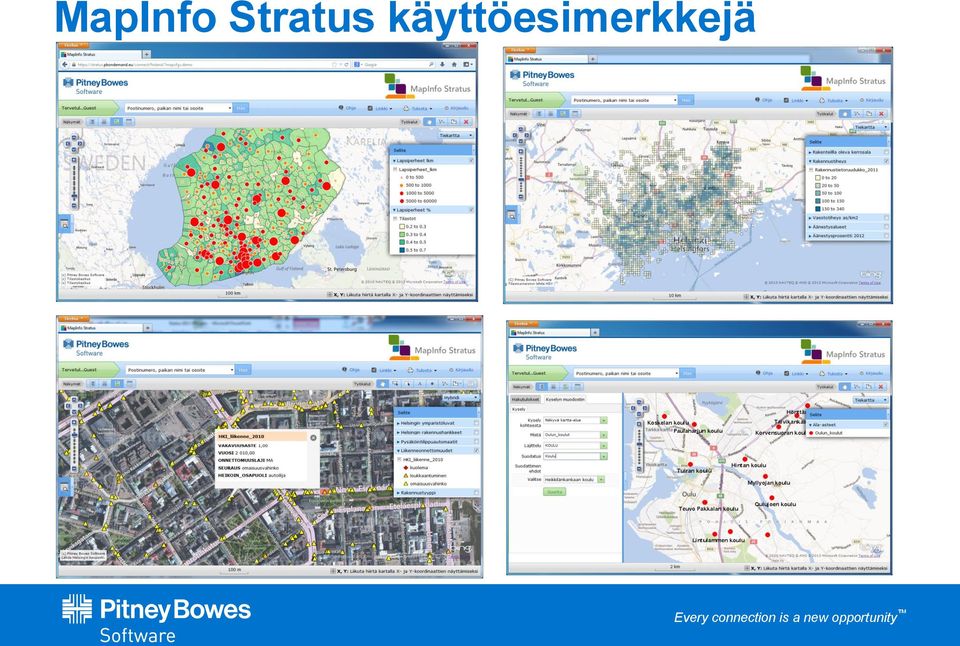Select highlighted pan tool in Finland map window
The image size is (960, 646).
pos(429,122)
